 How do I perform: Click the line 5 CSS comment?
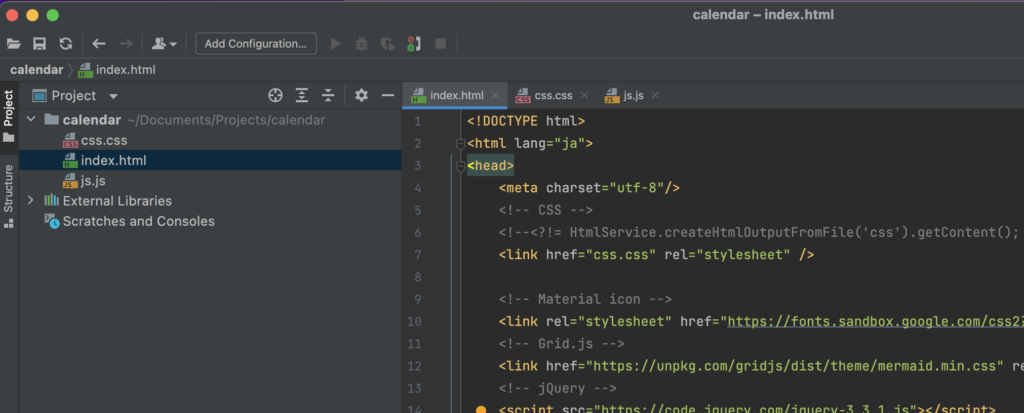pos(546,210)
